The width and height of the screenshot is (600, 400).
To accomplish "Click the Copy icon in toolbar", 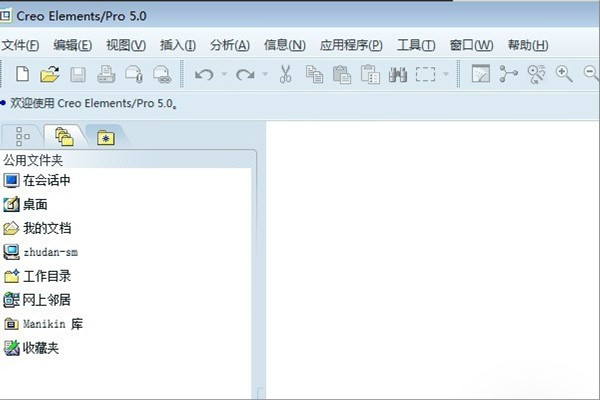I will (314, 74).
